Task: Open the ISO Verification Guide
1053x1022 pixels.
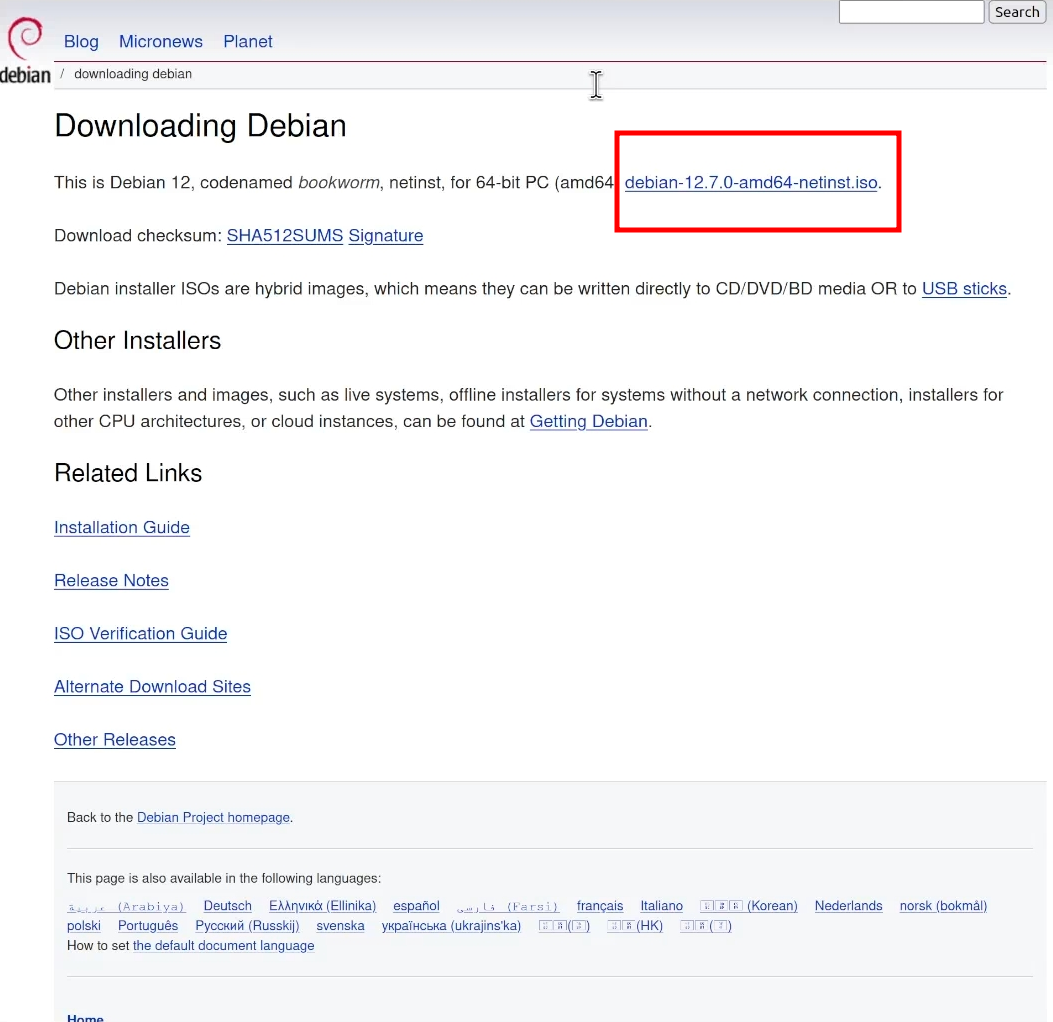Action: 140,633
